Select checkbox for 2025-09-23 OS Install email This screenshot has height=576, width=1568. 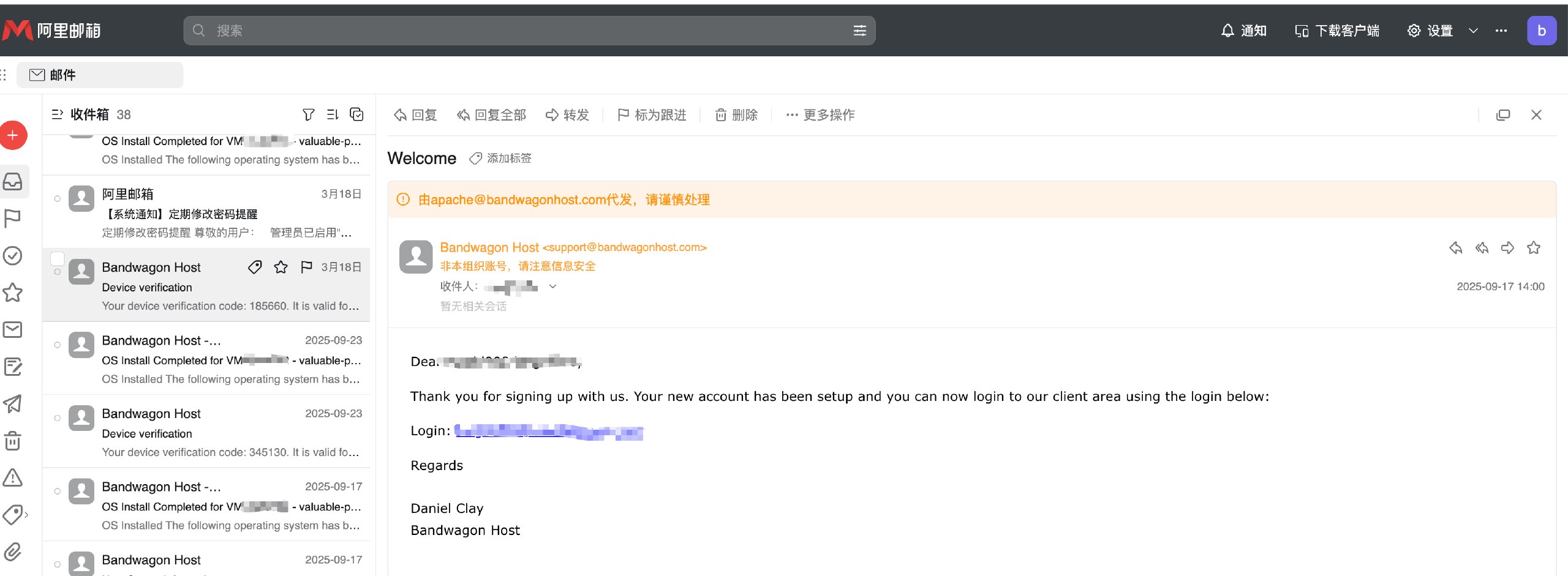pyautogui.click(x=58, y=345)
